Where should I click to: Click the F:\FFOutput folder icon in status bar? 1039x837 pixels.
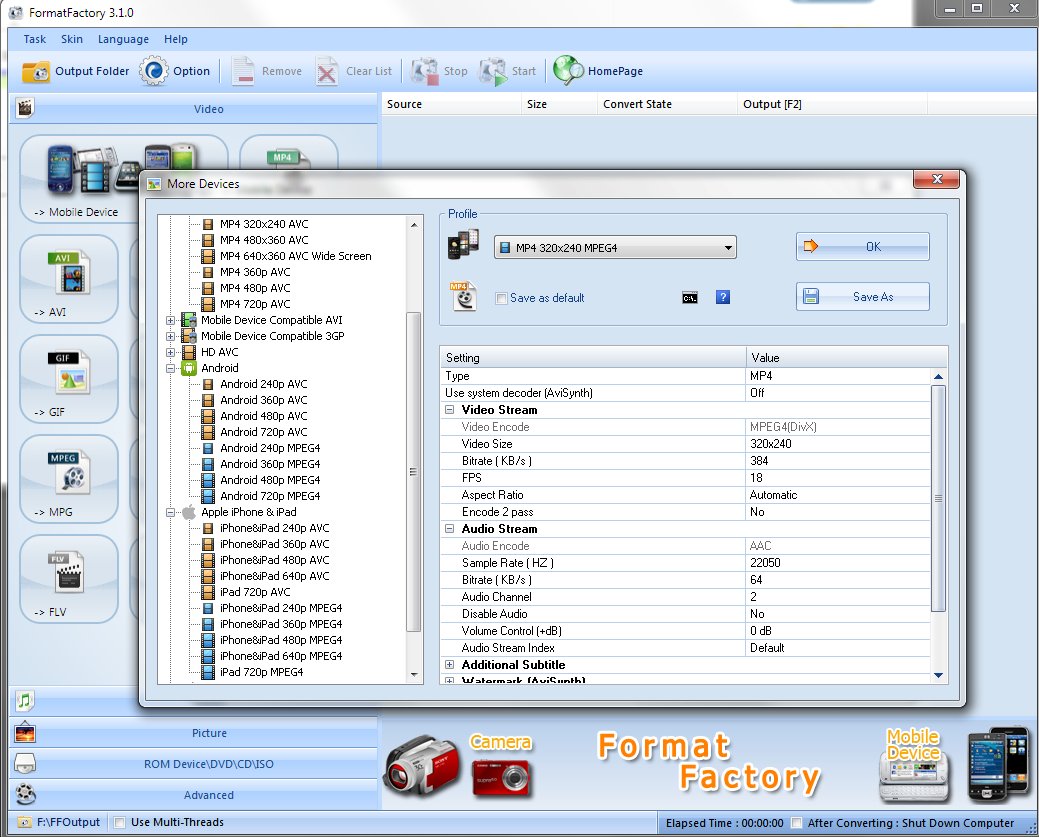[24, 822]
